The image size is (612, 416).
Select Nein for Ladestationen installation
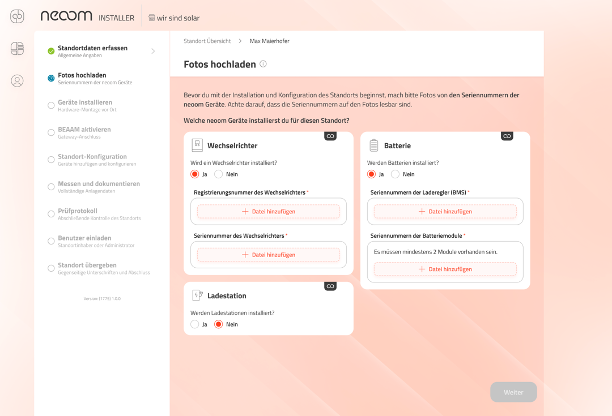coord(218,324)
